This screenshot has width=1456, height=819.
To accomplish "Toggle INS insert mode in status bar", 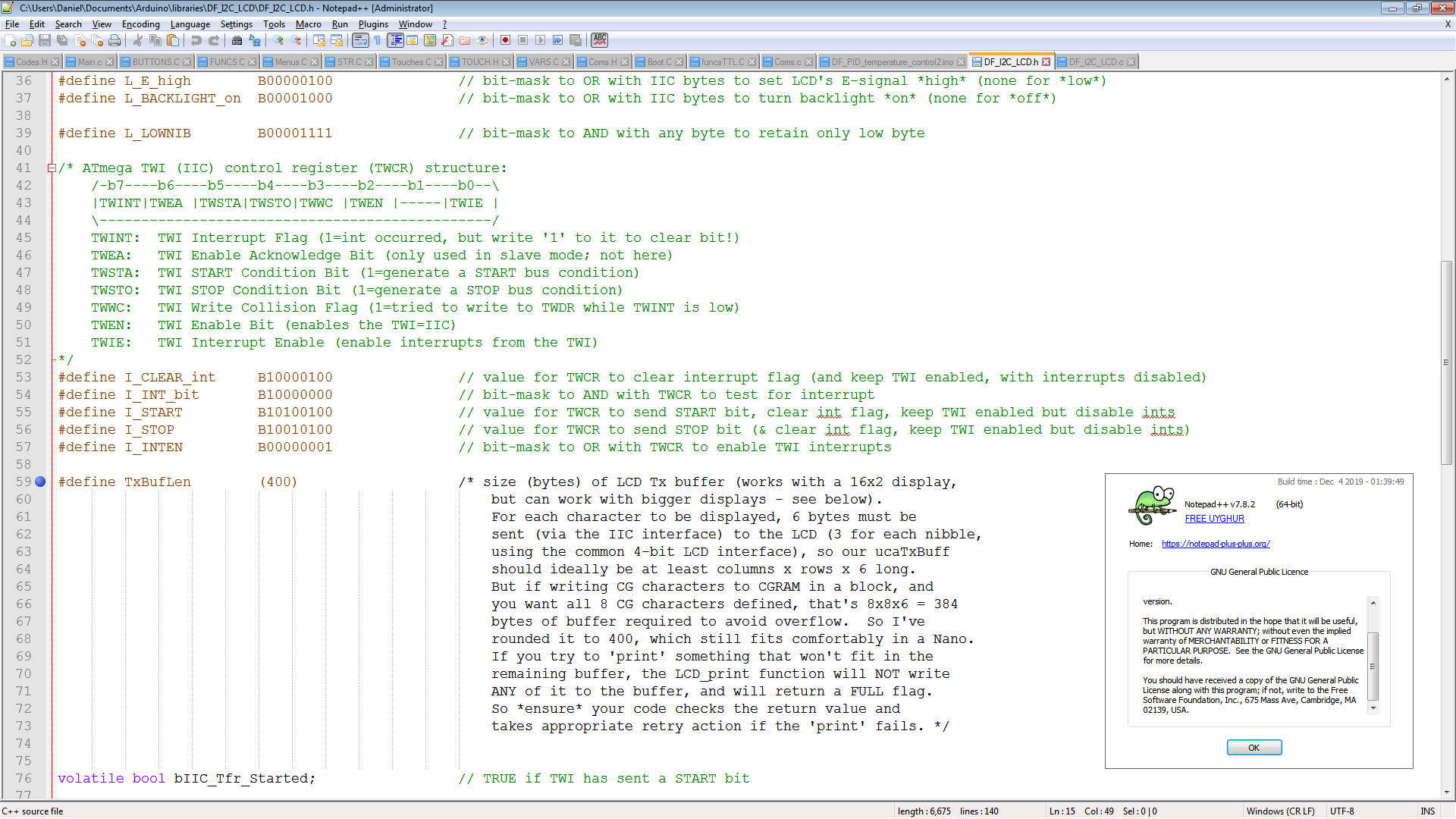I will (x=1427, y=811).
